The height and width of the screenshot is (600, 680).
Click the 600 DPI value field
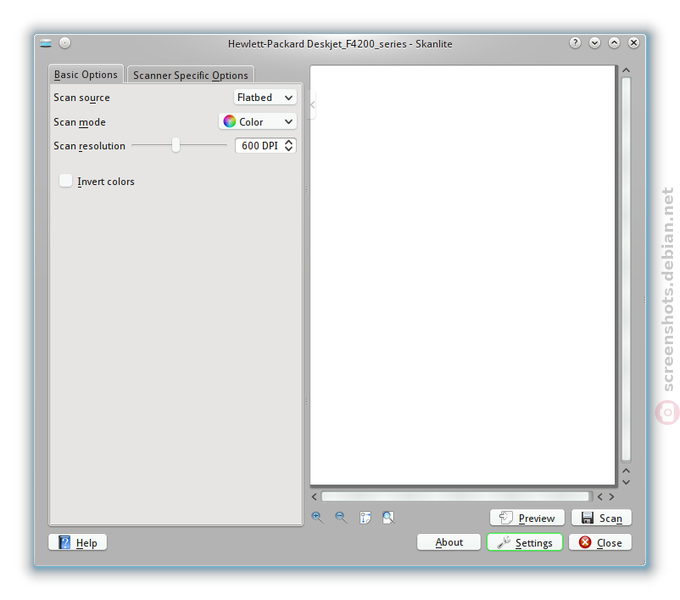[260, 146]
